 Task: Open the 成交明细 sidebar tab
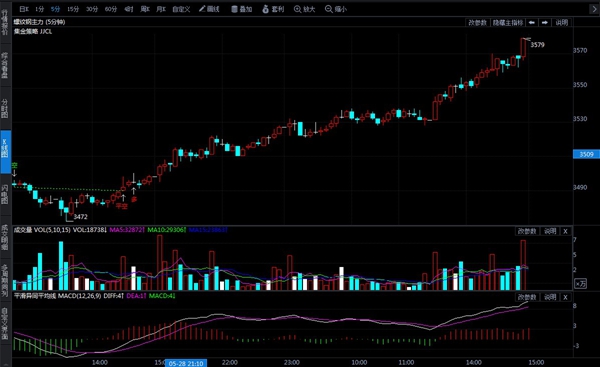click(x=5, y=237)
